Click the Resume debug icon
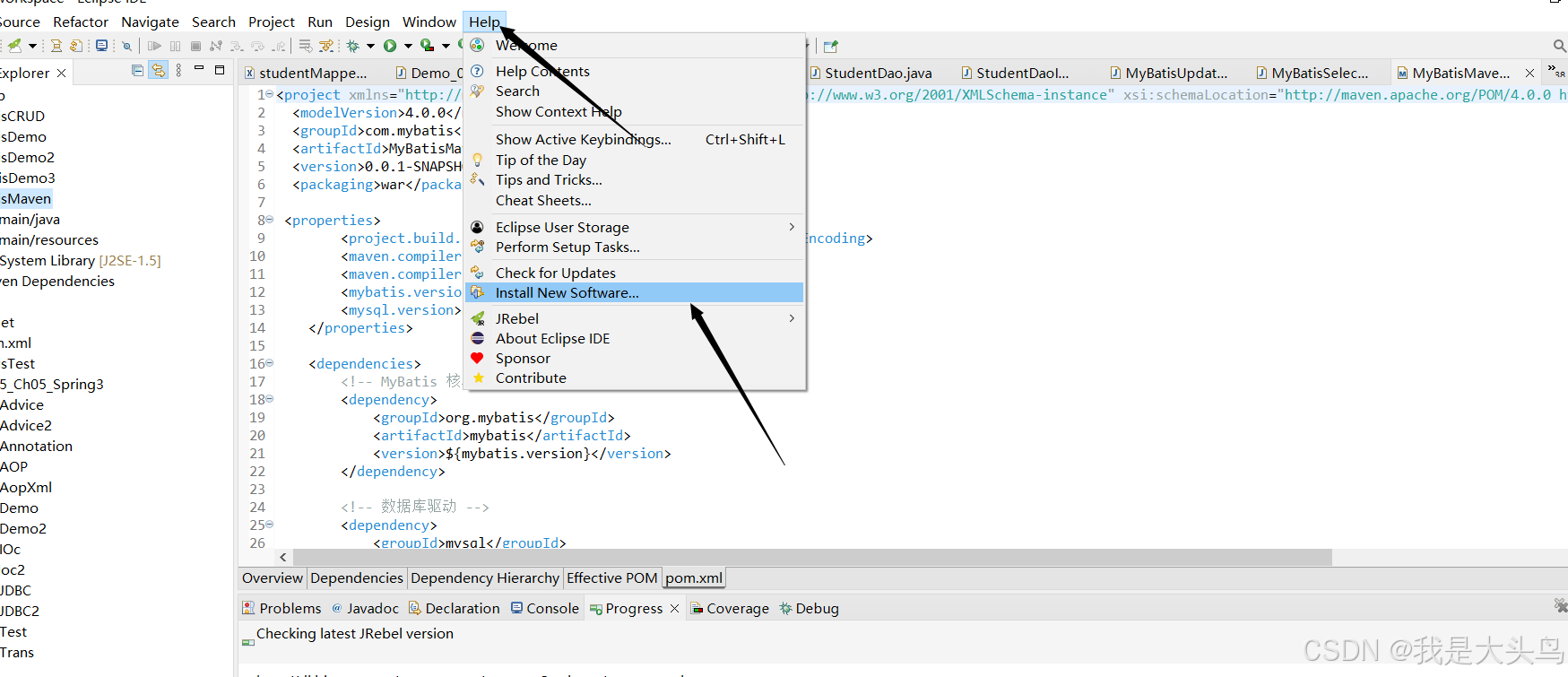 coord(154,46)
